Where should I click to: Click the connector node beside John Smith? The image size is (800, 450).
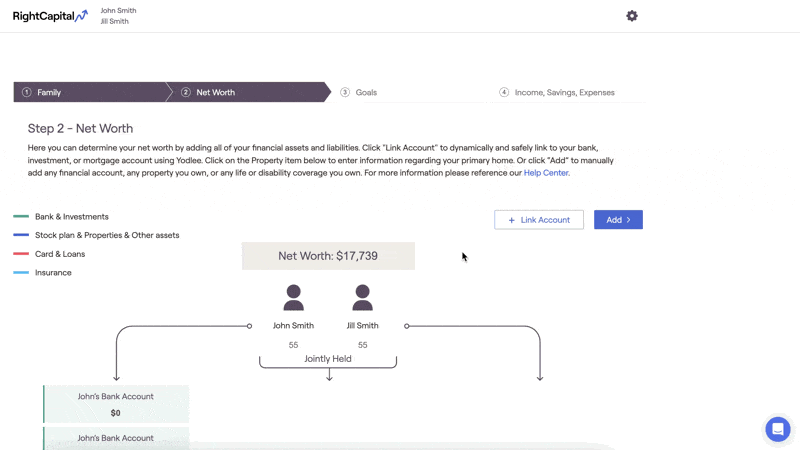click(249, 326)
